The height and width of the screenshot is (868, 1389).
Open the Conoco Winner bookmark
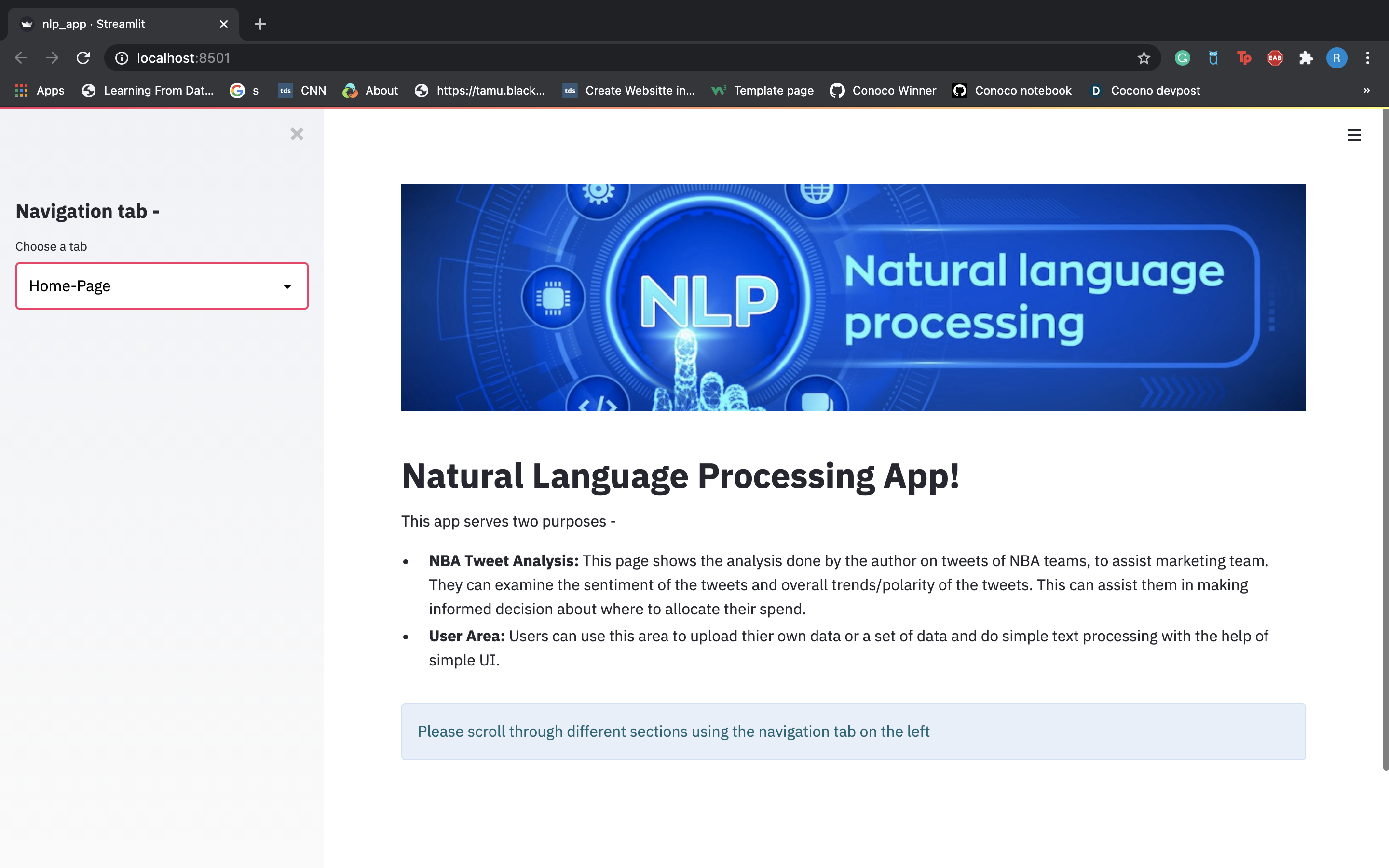883,90
